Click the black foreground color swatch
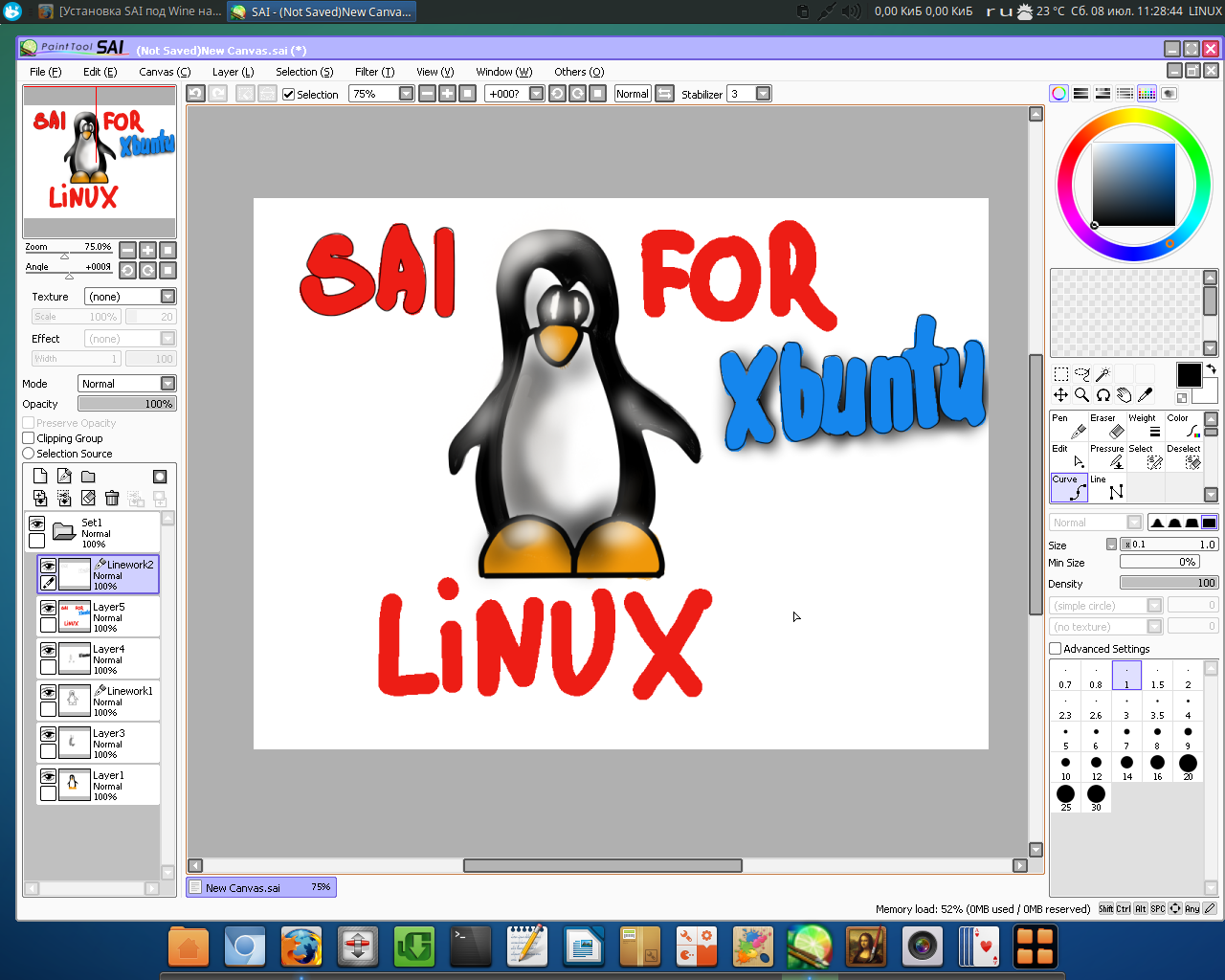Screen dimensions: 1225x980 pos(1189,375)
